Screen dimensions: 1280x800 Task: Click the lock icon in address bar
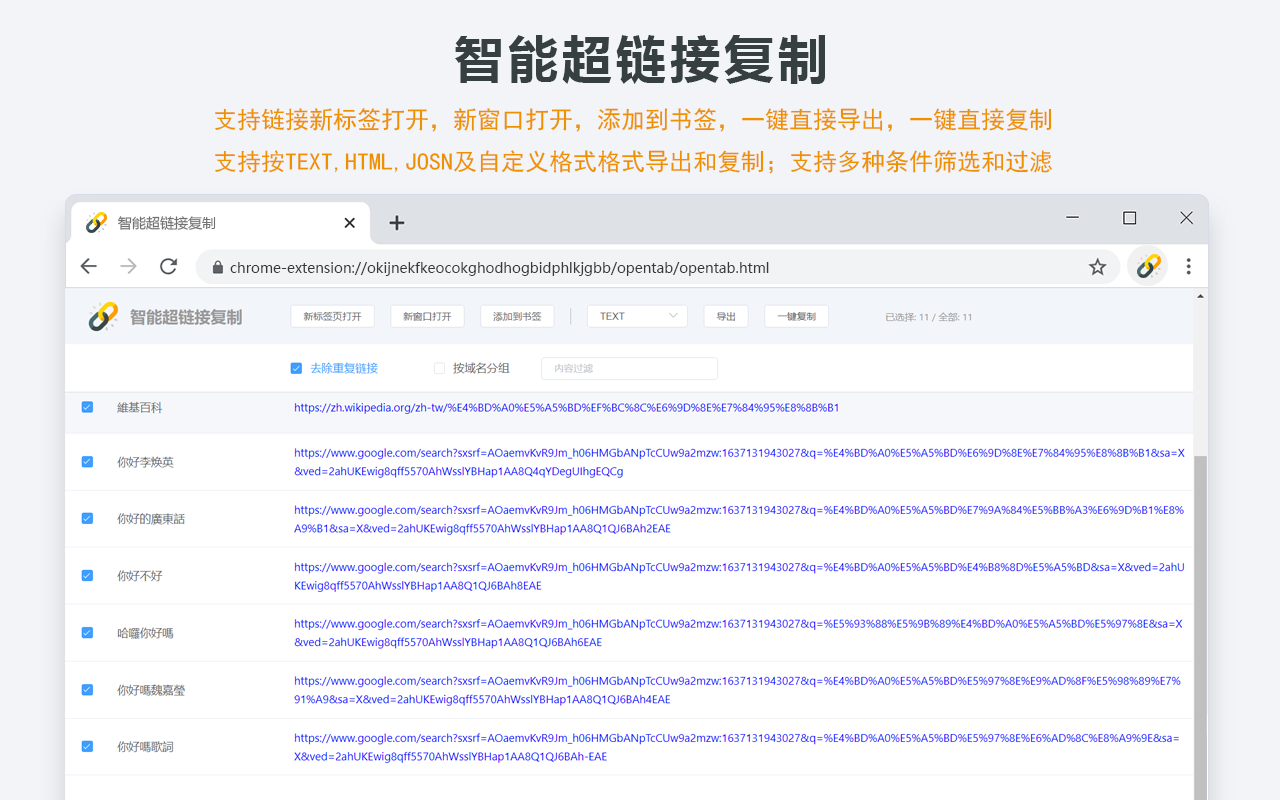[x=216, y=268]
